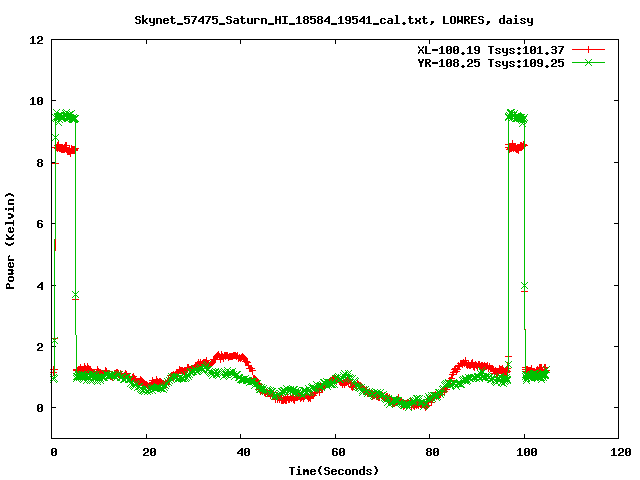This screenshot has width=640, height=480.
Task: Click the y-axis tick label 8
Action: [40, 163]
